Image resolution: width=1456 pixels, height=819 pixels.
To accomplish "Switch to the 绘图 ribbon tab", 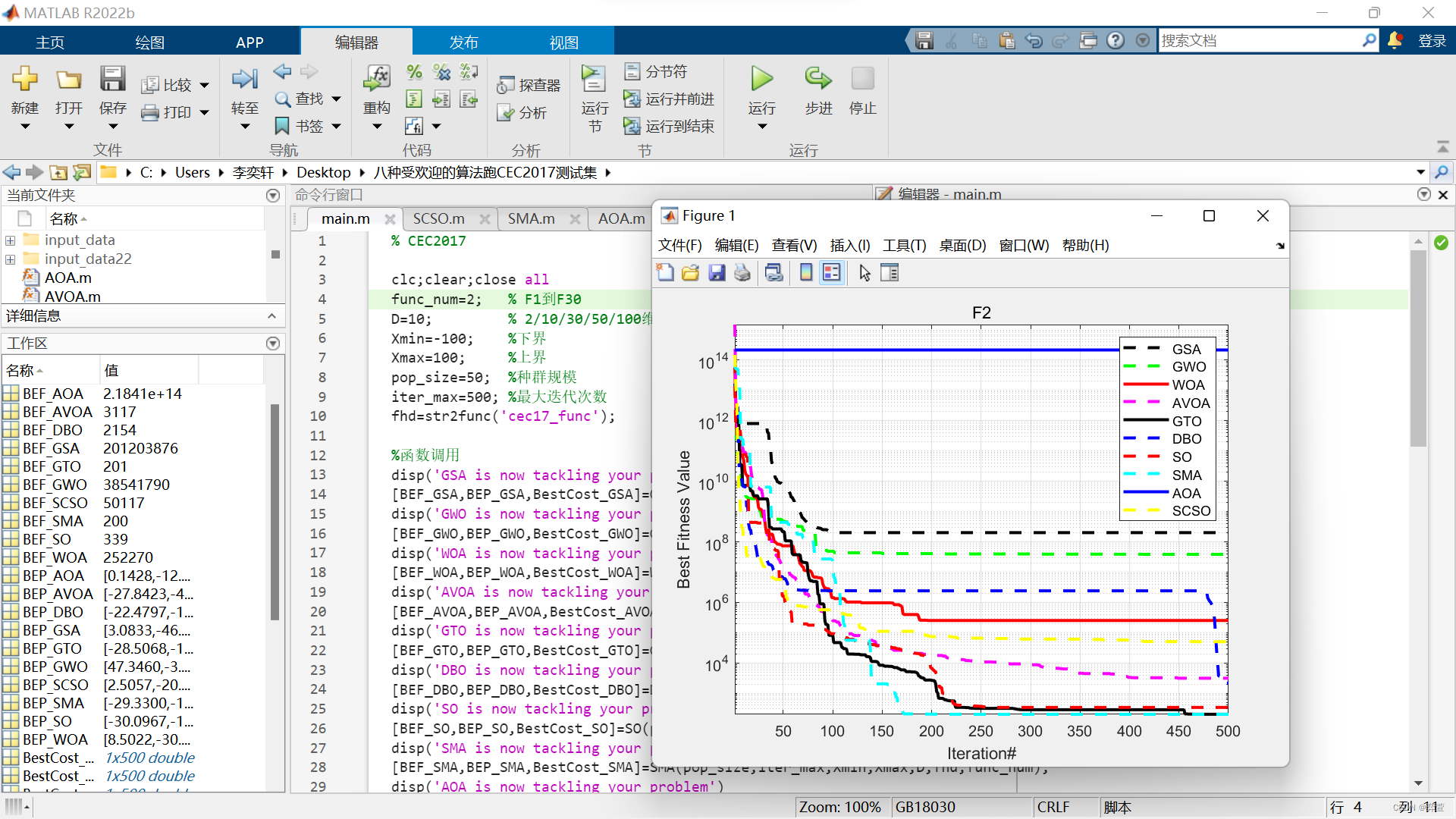I will (149, 42).
